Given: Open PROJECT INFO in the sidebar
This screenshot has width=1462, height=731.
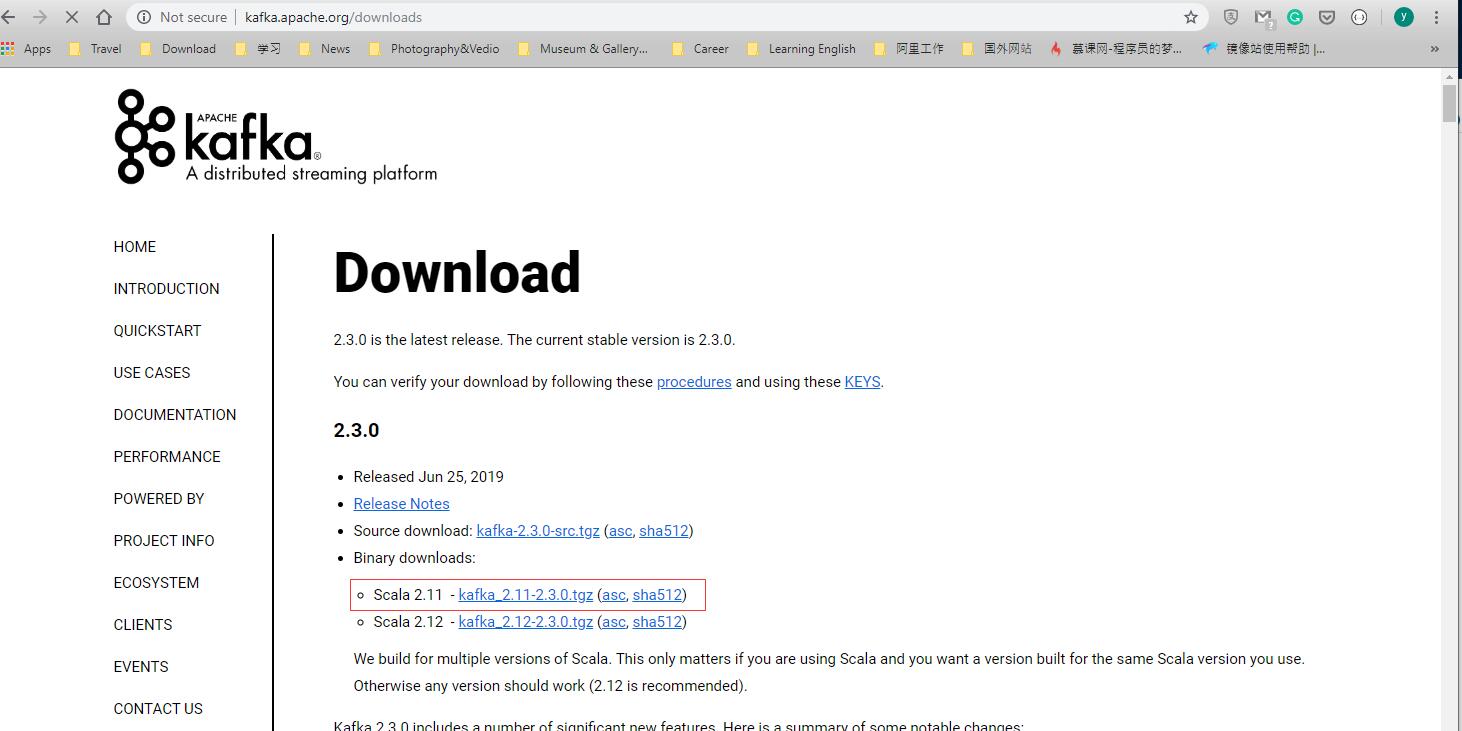Looking at the screenshot, I should click(x=164, y=541).
